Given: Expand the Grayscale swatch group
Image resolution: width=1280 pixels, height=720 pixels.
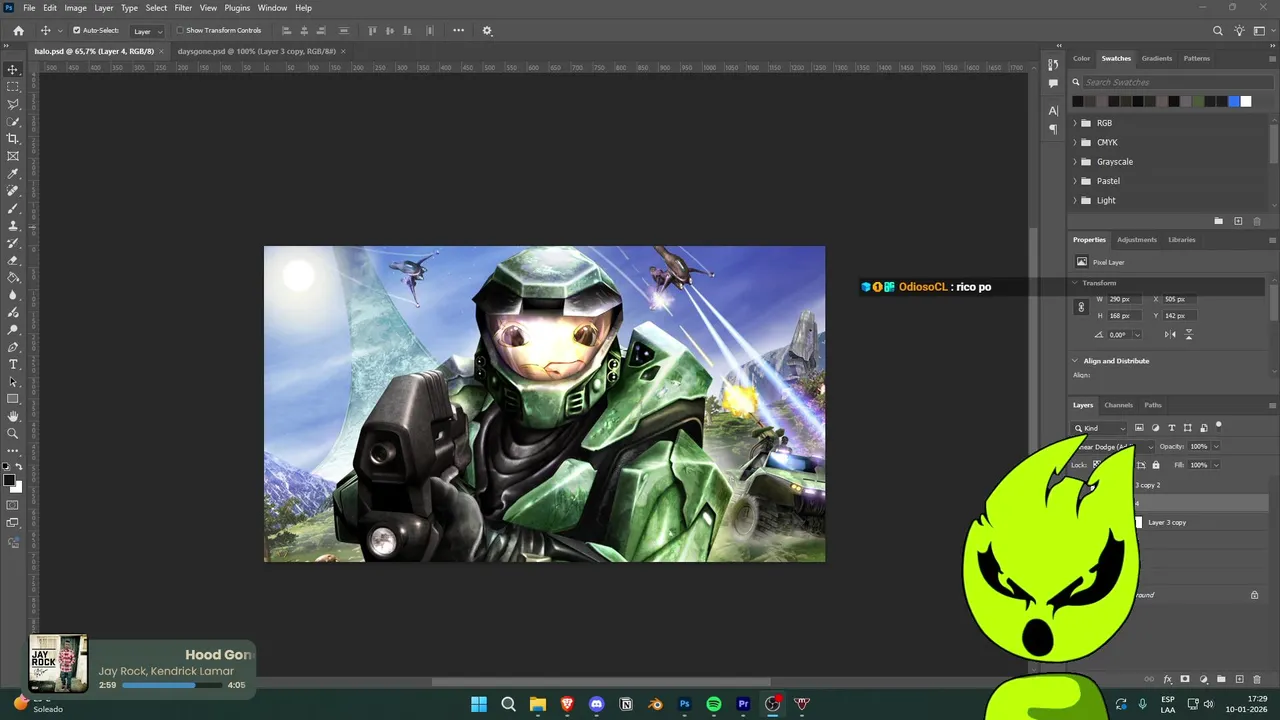Looking at the screenshot, I should pyautogui.click(x=1076, y=162).
